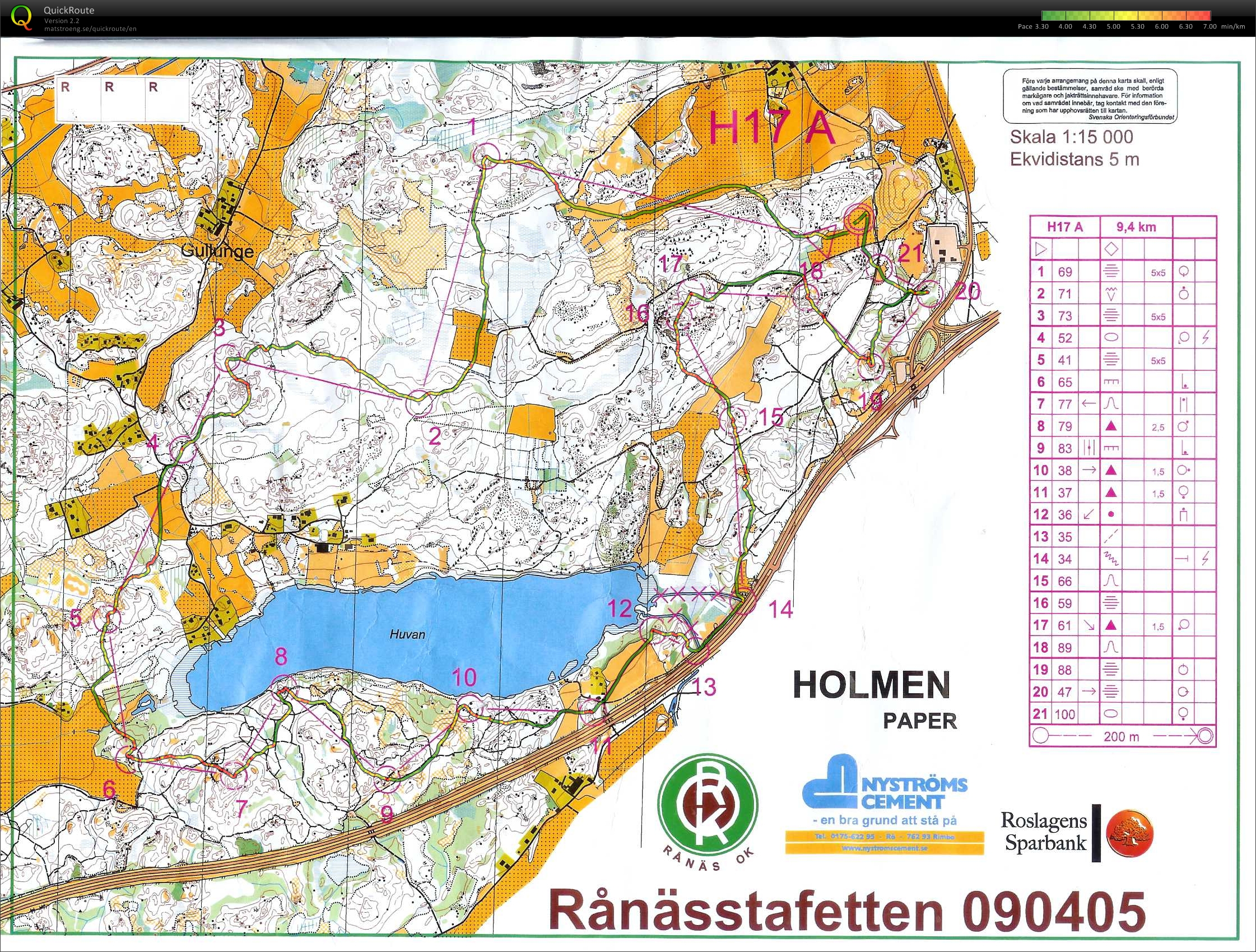The height and width of the screenshot is (952, 1256).
Task: Click the "9,4 km" course length cell
Action: tap(1136, 226)
